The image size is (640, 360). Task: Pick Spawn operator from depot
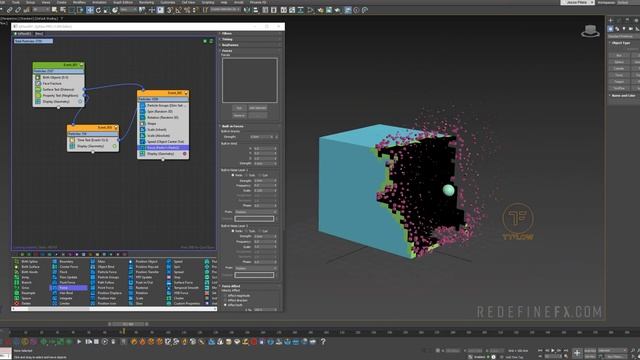[23, 298]
